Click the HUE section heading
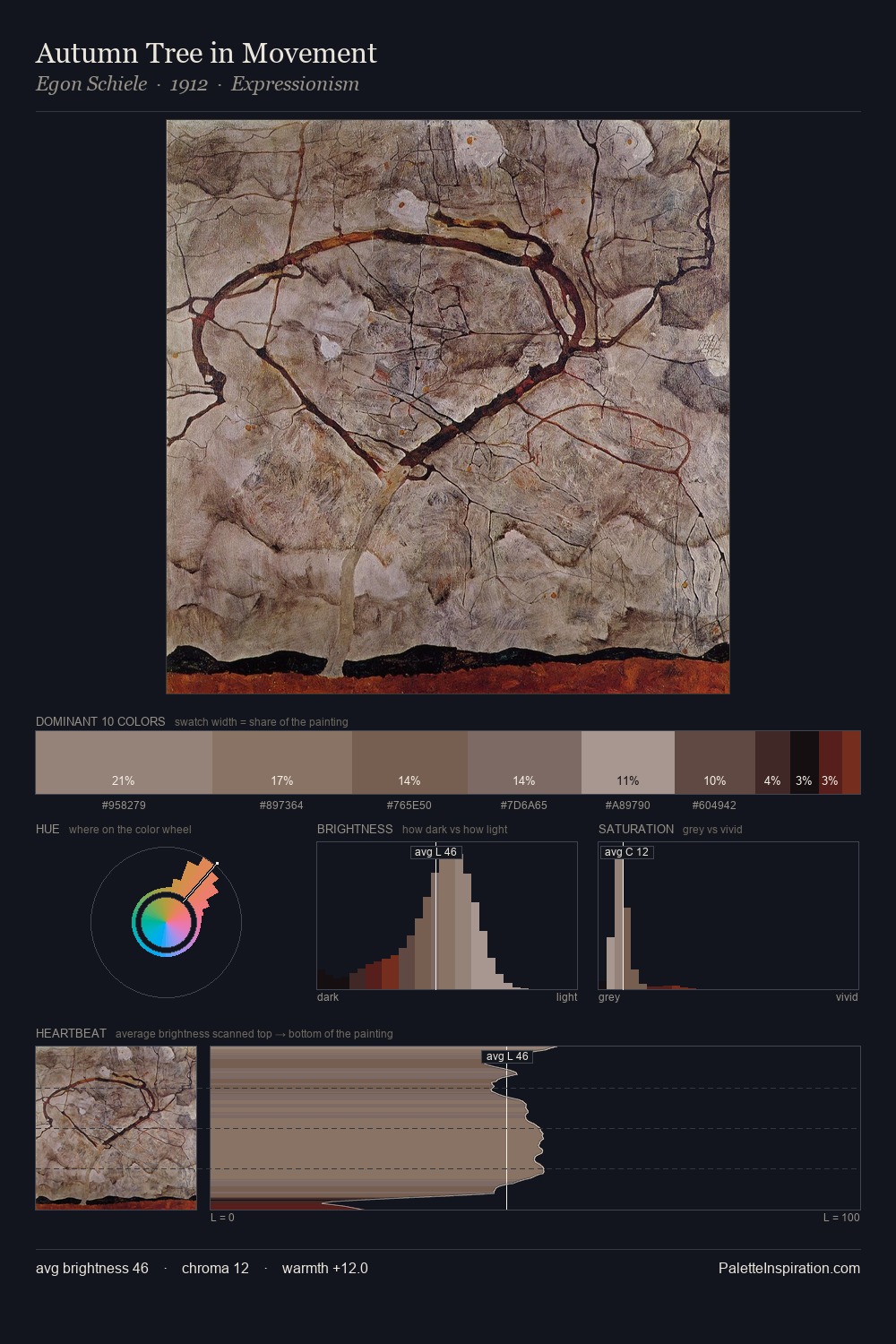Image resolution: width=896 pixels, height=1344 pixels. pyautogui.click(x=47, y=829)
